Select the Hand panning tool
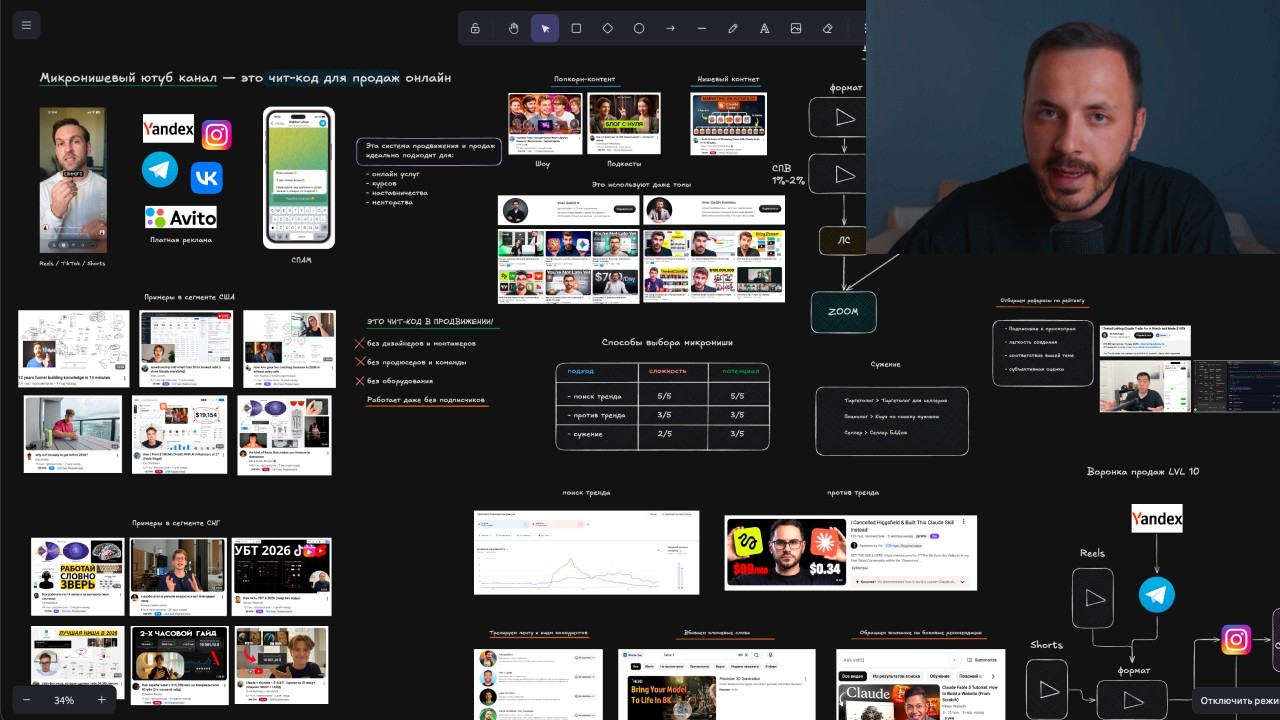1280x720 pixels. pos(513,28)
